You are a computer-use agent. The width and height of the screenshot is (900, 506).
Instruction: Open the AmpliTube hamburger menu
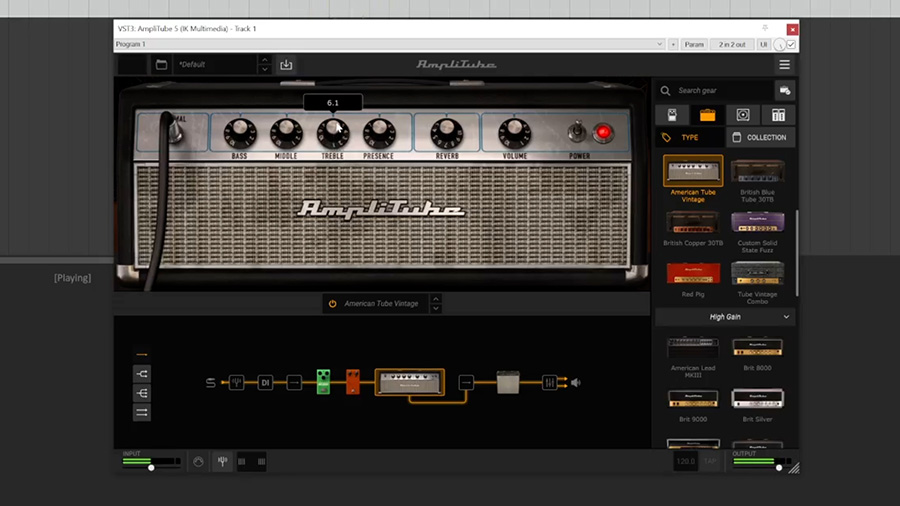click(784, 65)
